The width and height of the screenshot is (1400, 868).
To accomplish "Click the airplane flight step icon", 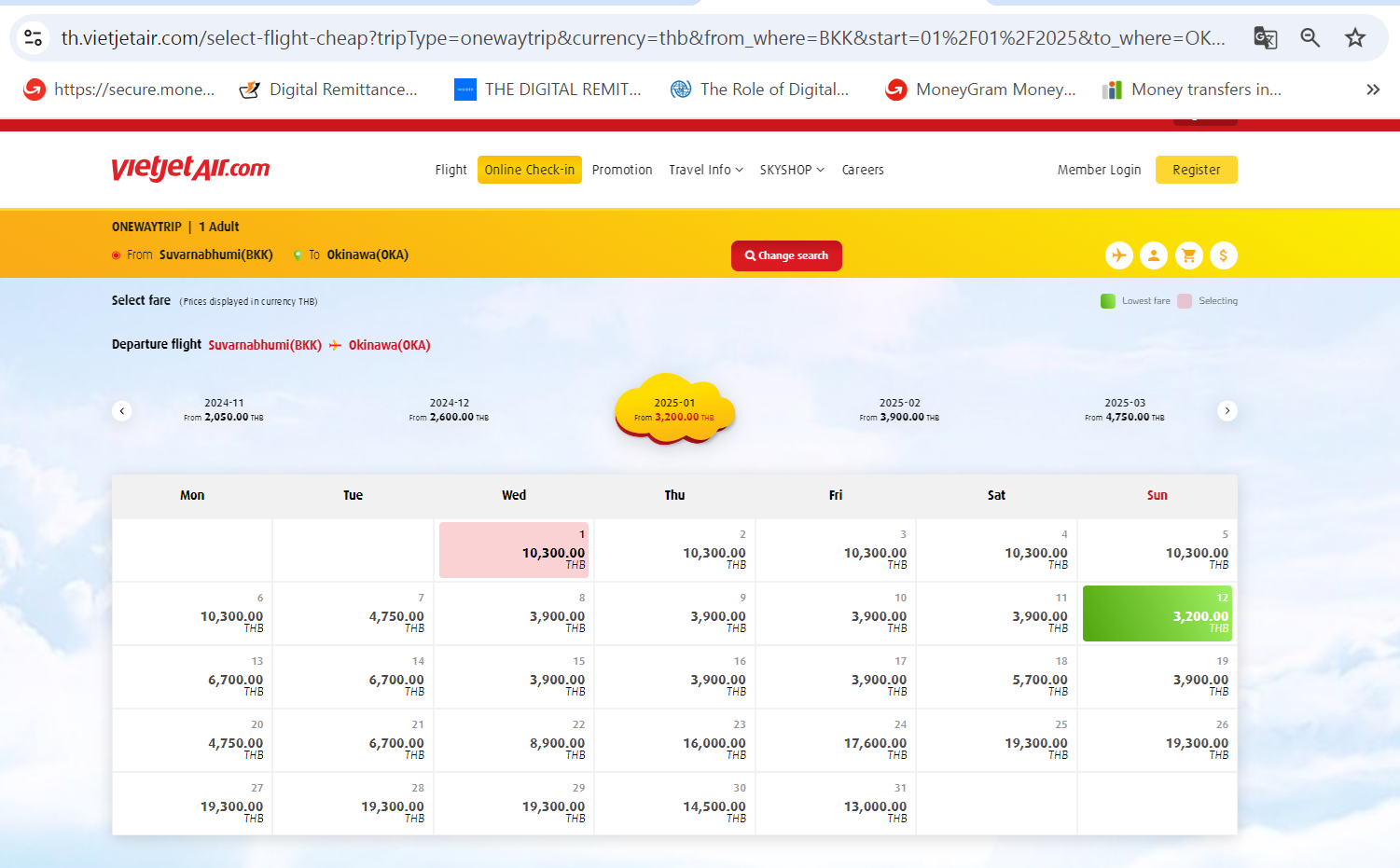I will point(1119,255).
